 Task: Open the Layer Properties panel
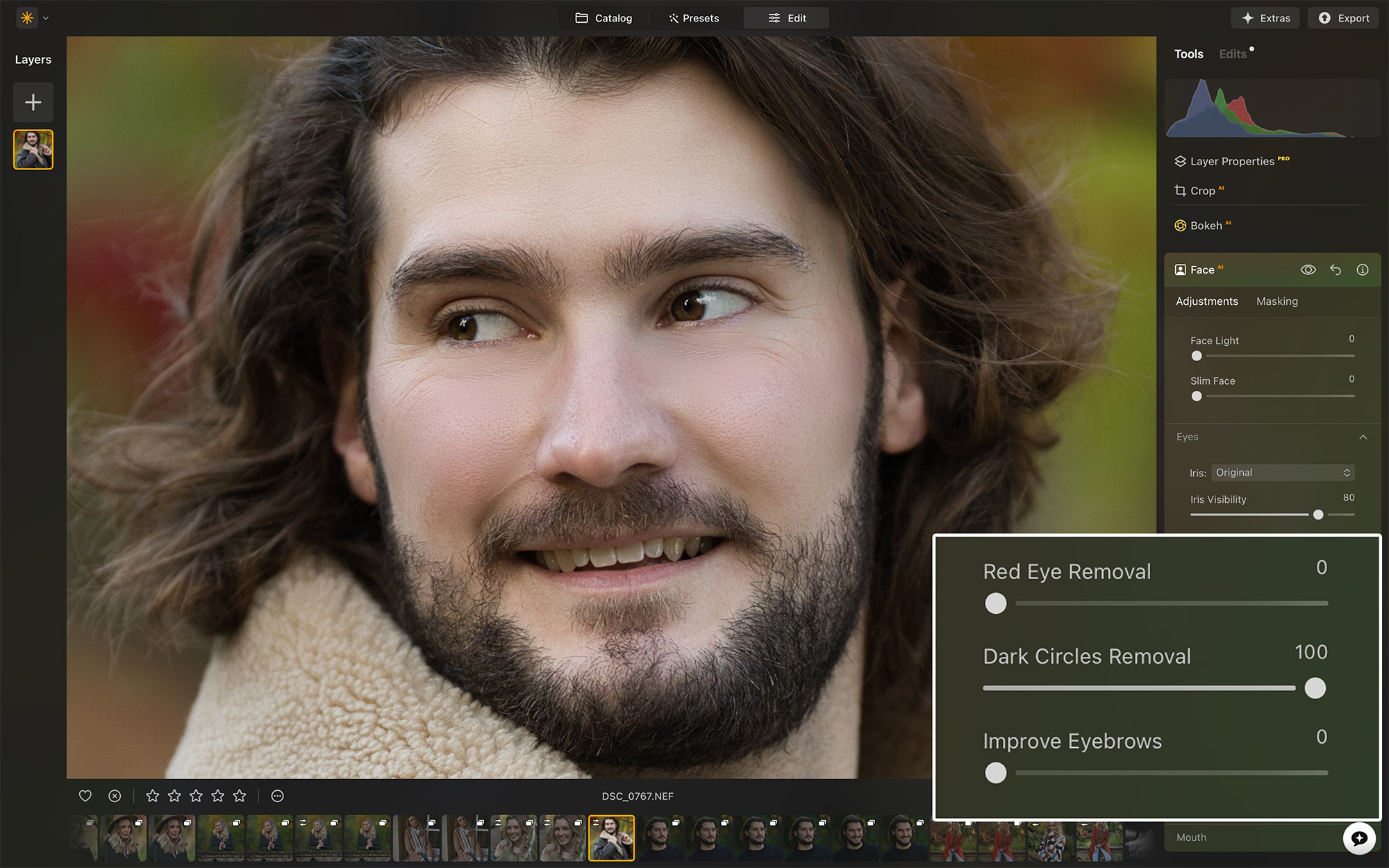tap(1238, 160)
